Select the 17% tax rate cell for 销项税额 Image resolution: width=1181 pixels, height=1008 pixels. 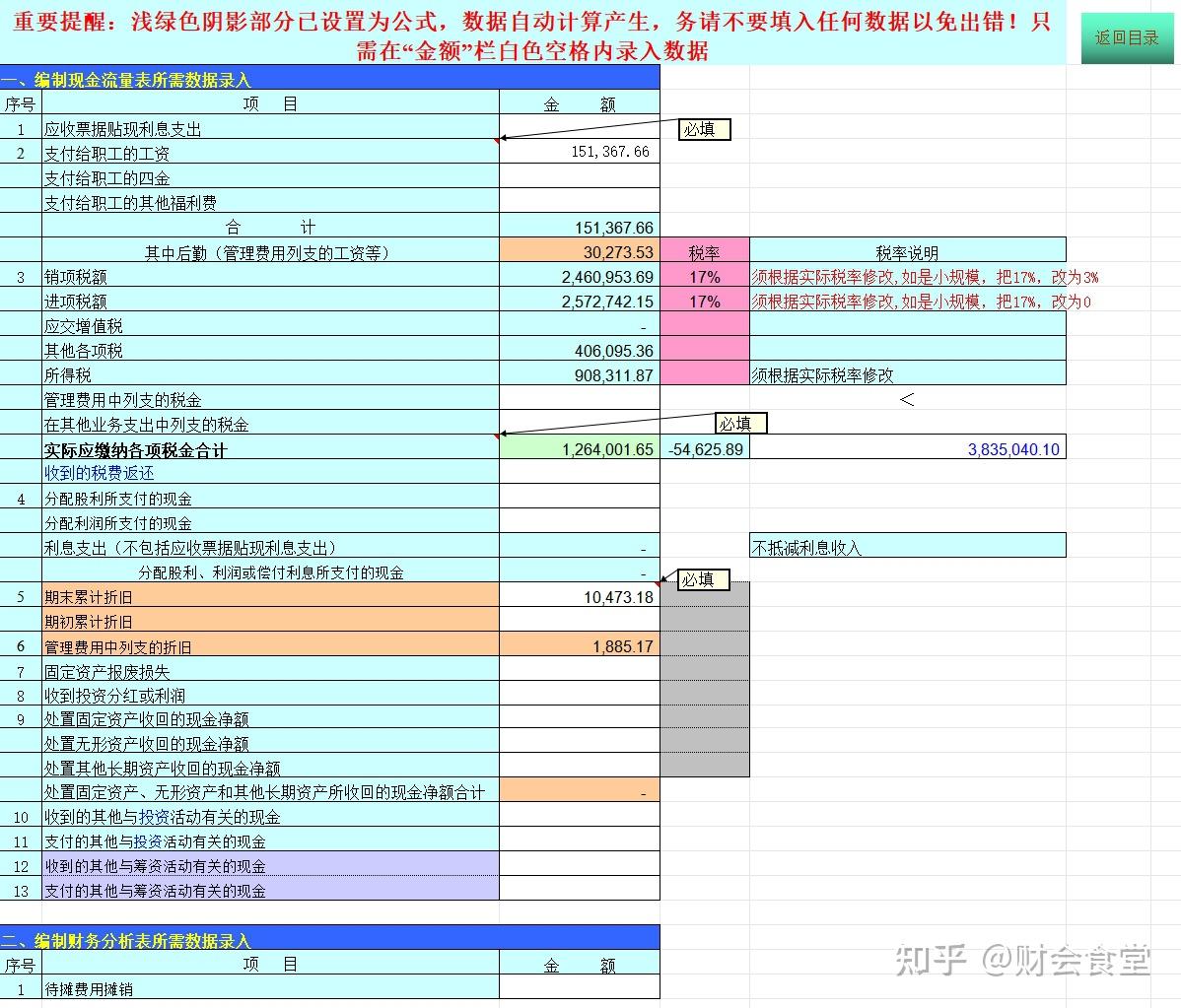tap(705, 277)
